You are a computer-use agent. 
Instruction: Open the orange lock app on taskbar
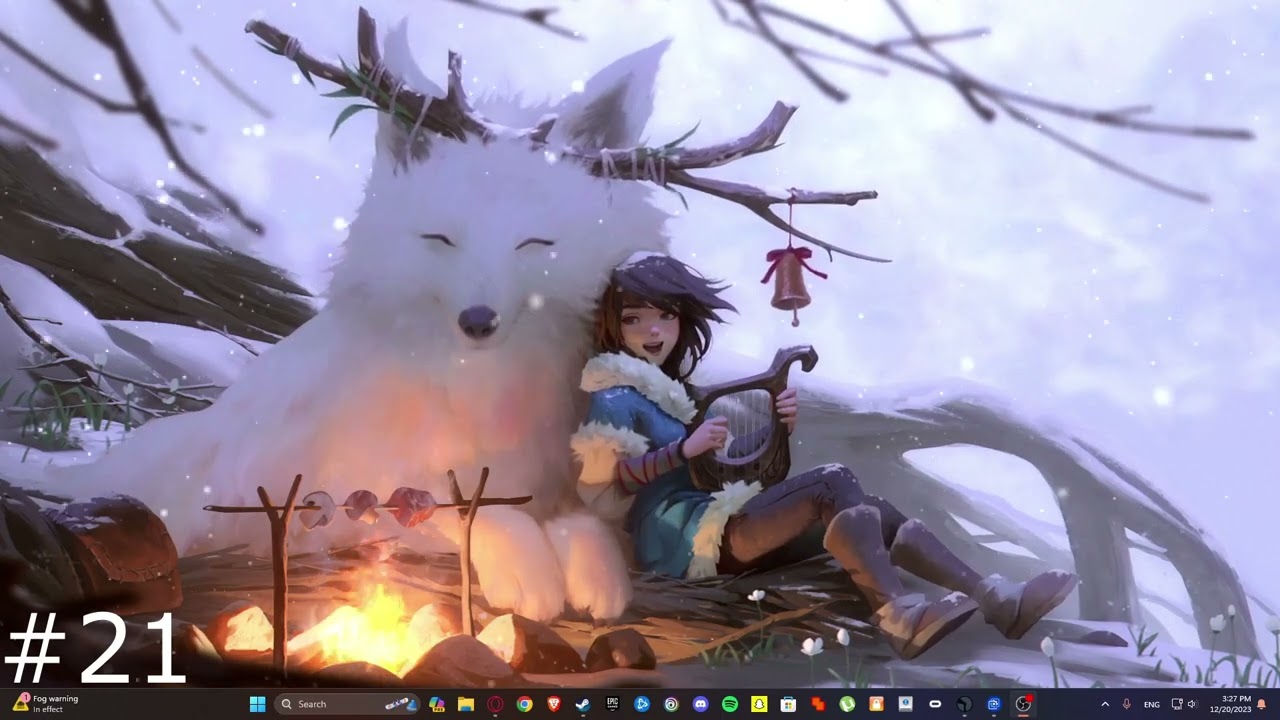(x=876, y=704)
